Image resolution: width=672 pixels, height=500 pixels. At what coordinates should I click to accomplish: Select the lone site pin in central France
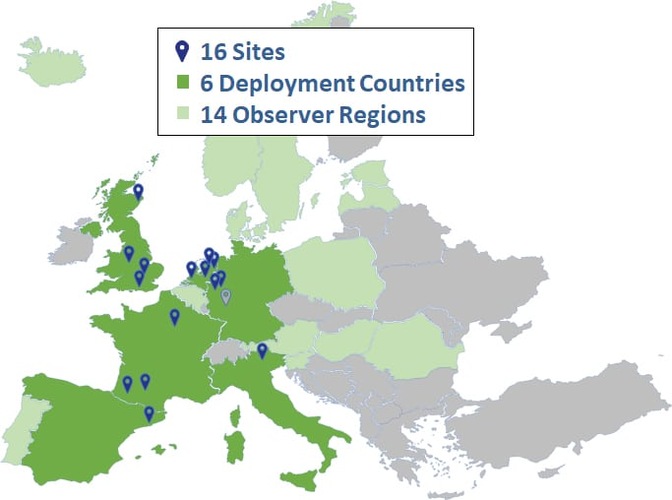(x=175, y=316)
